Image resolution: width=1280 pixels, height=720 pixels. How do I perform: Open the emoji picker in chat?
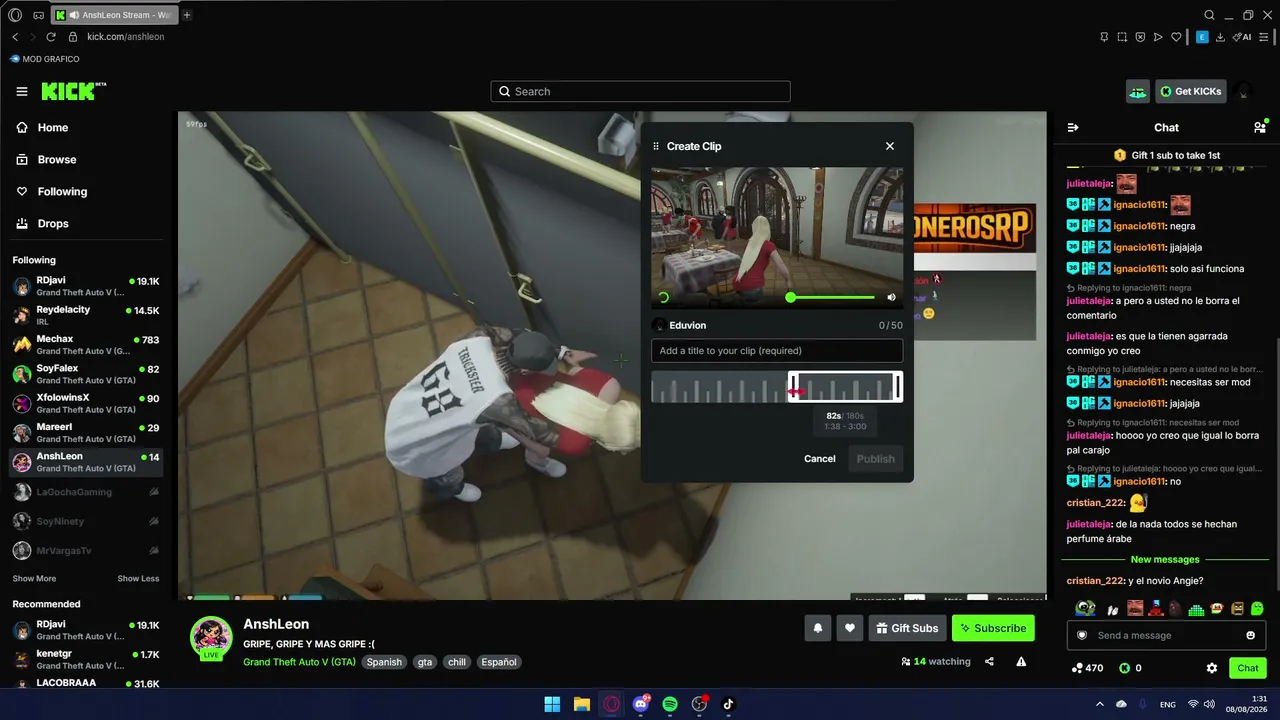(1251, 635)
